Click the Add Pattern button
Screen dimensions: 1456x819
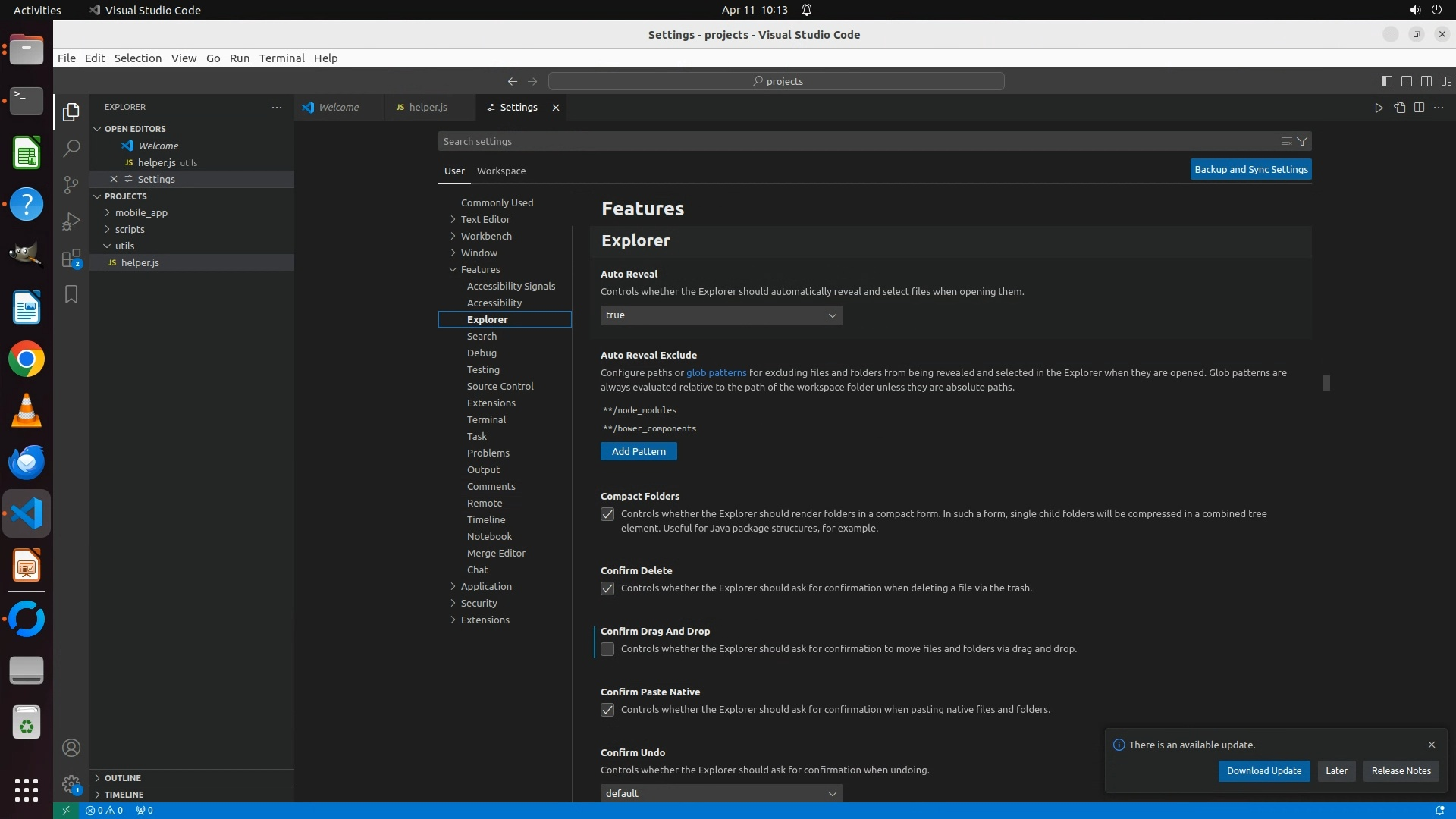639,451
